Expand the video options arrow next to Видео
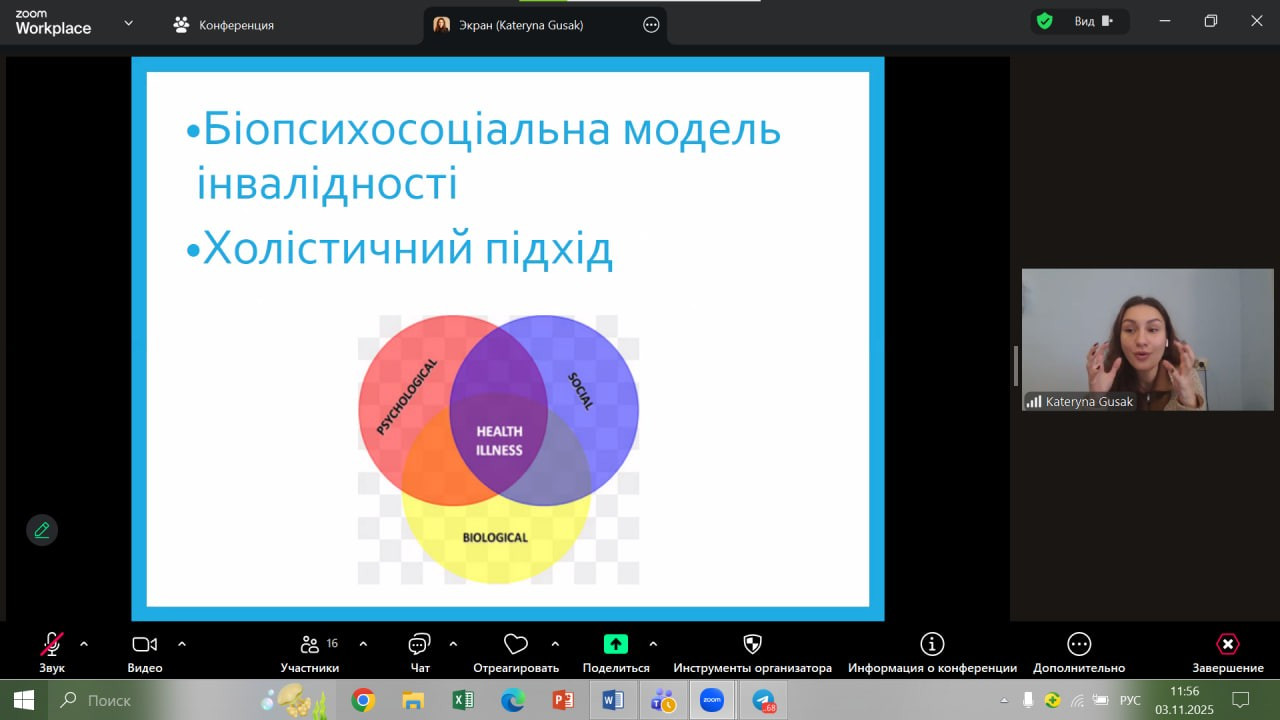The height and width of the screenshot is (720, 1280). pyautogui.click(x=182, y=644)
